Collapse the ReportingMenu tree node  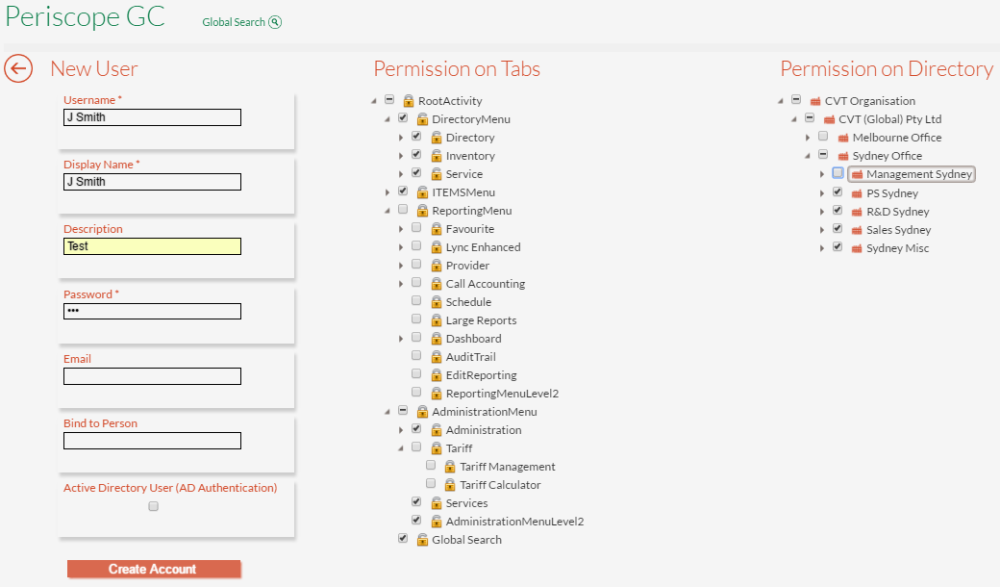click(387, 211)
